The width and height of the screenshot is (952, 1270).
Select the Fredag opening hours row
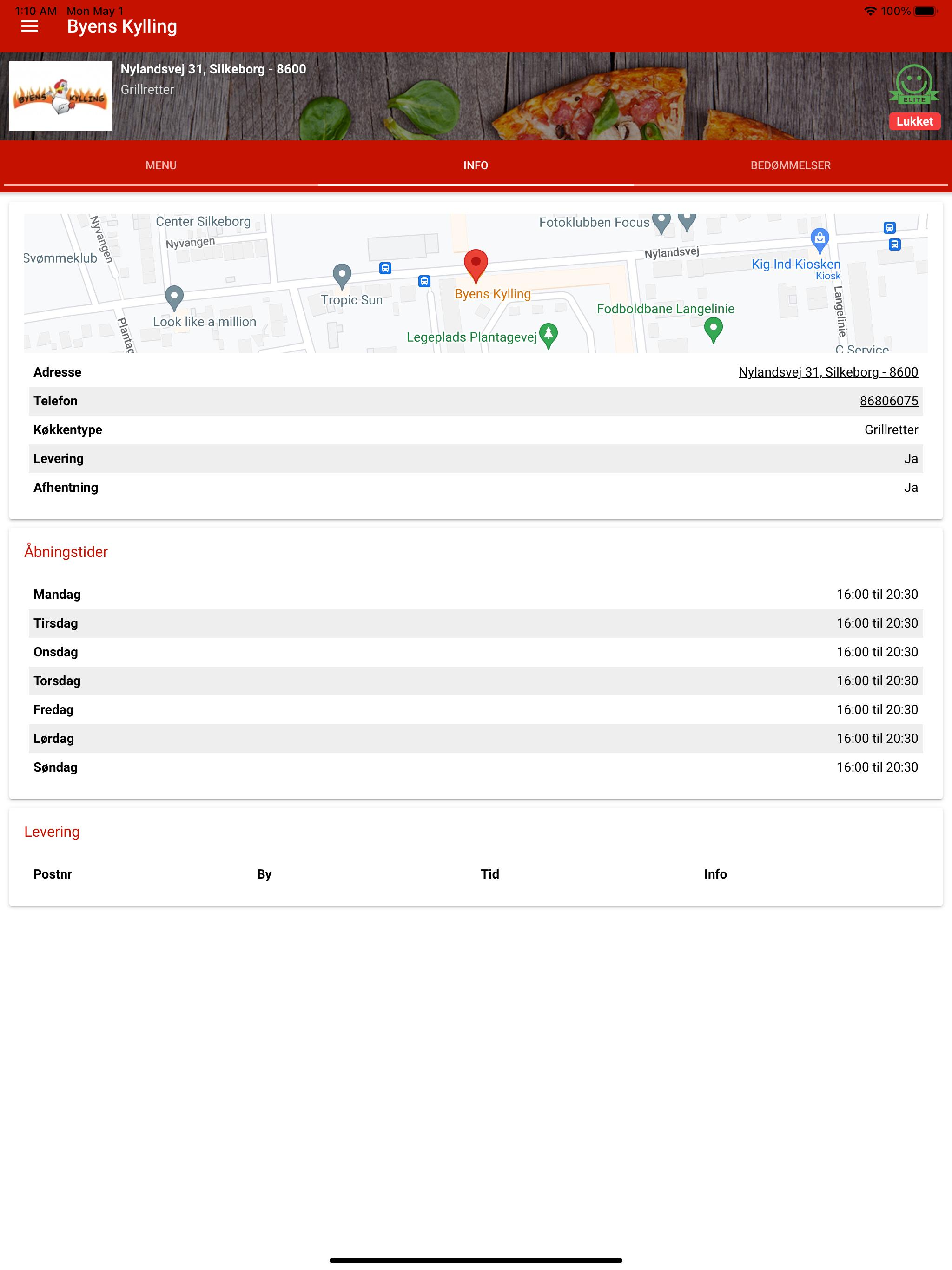tap(476, 710)
